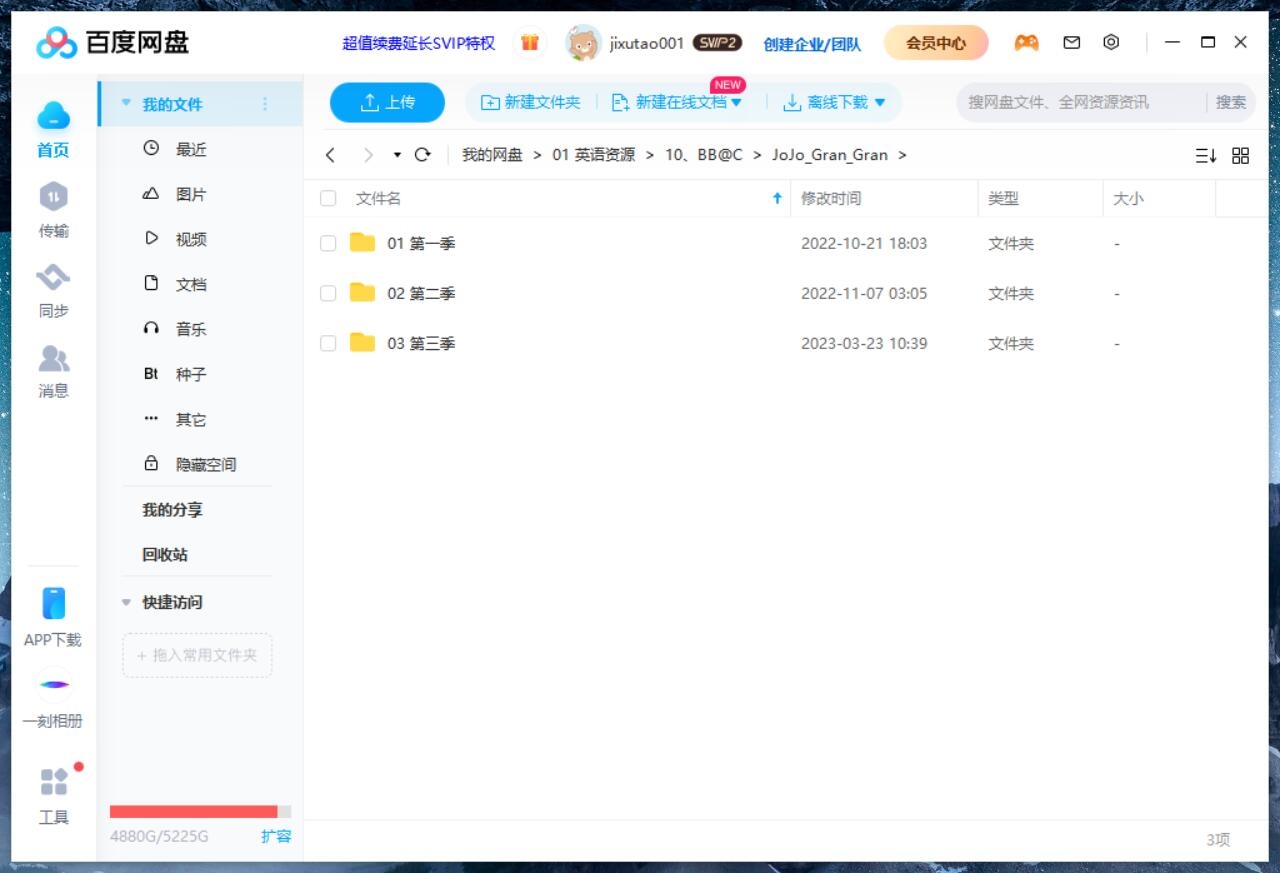The width and height of the screenshot is (1280, 873).
Task: Click the gift box icon in the header
Action: (x=530, y=43)
